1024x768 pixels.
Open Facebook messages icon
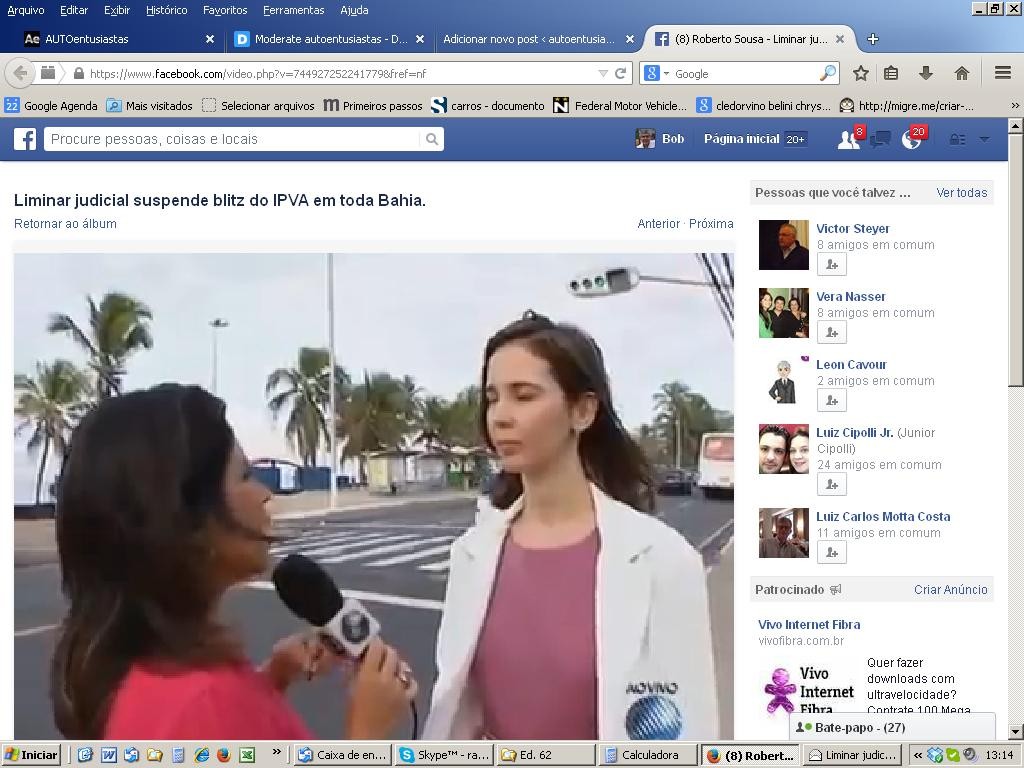(x=880, y=140)
